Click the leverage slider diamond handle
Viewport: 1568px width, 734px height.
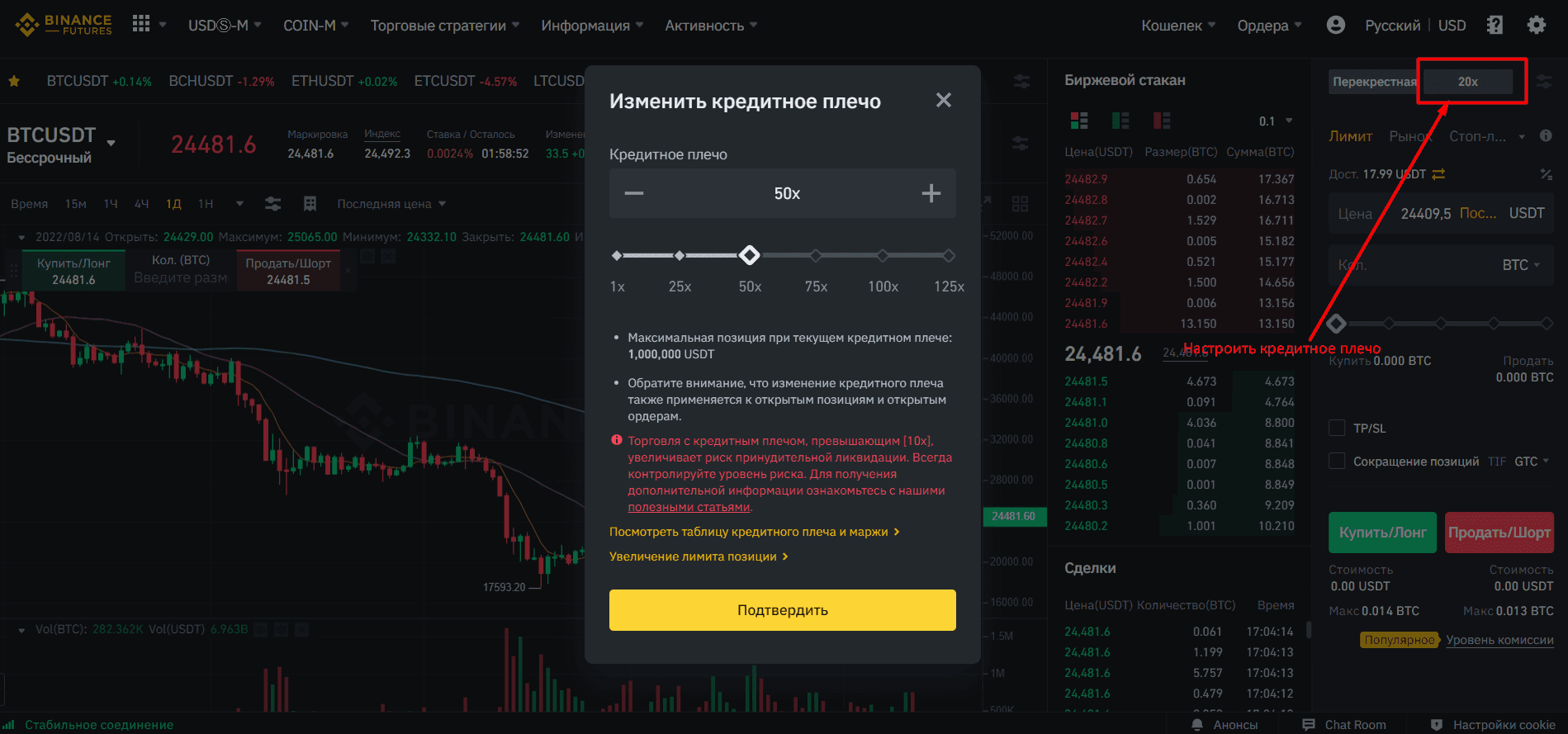coord(749,255)
